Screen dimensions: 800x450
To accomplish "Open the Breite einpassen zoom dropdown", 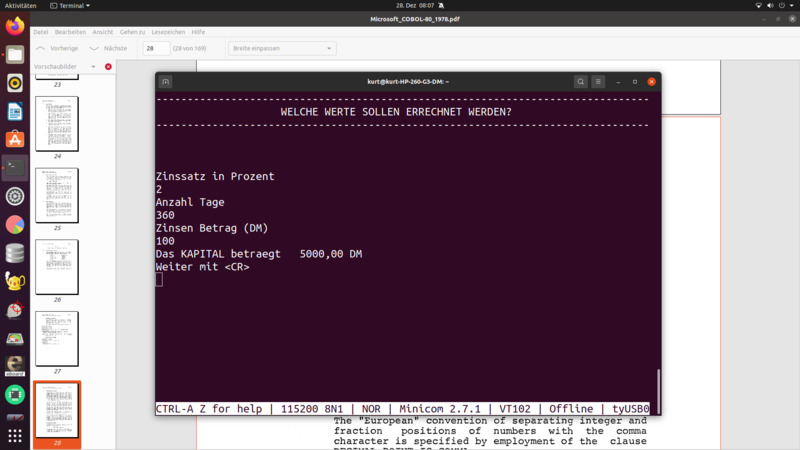I will pos(282,48).
